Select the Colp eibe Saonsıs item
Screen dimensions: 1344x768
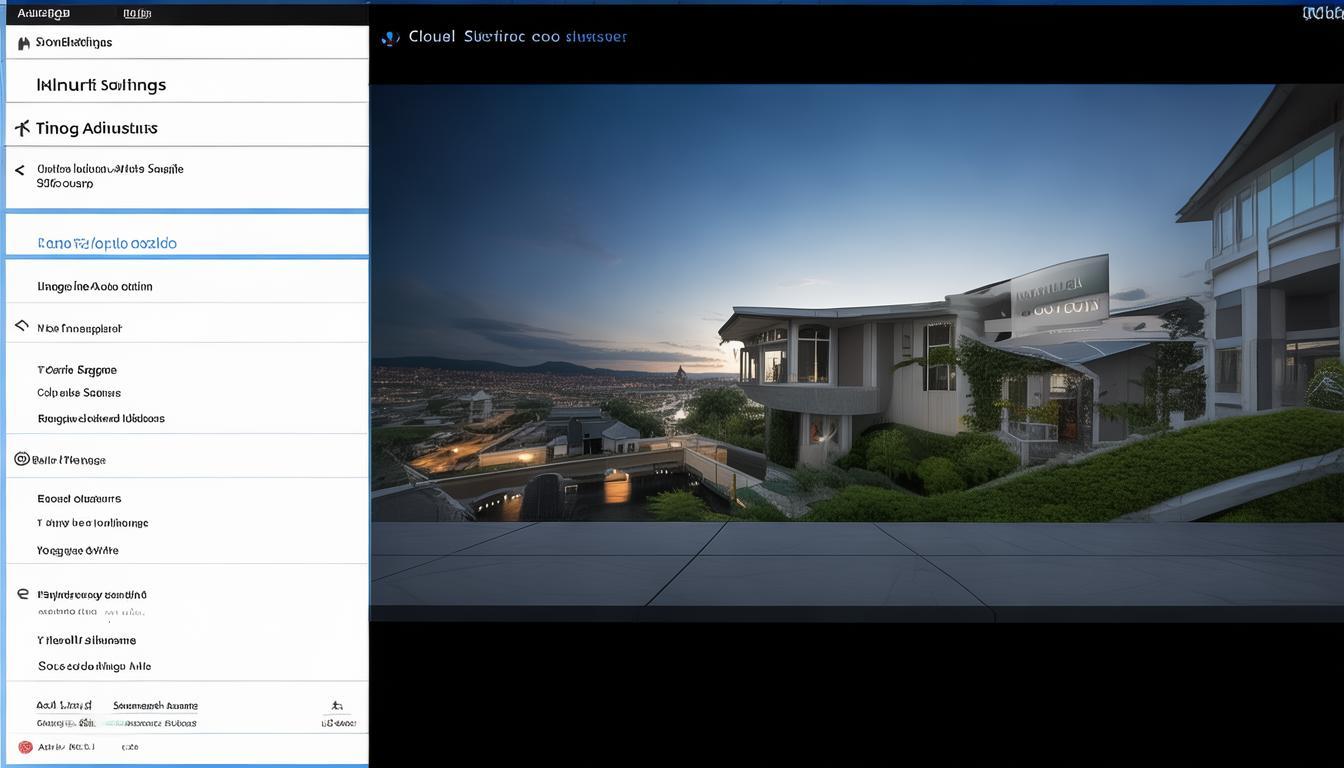tap(79, 393)
